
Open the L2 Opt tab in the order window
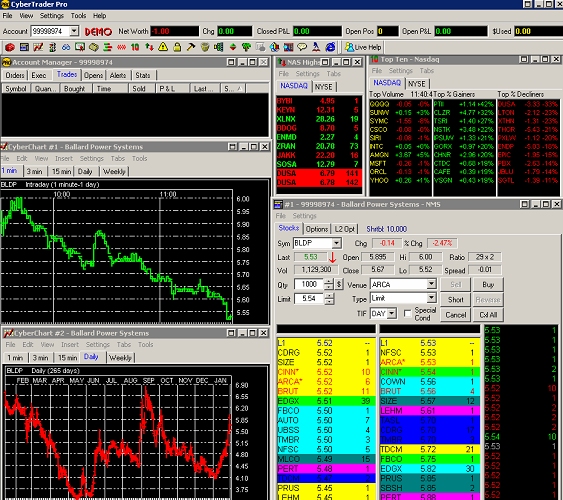tap(344, 229)
